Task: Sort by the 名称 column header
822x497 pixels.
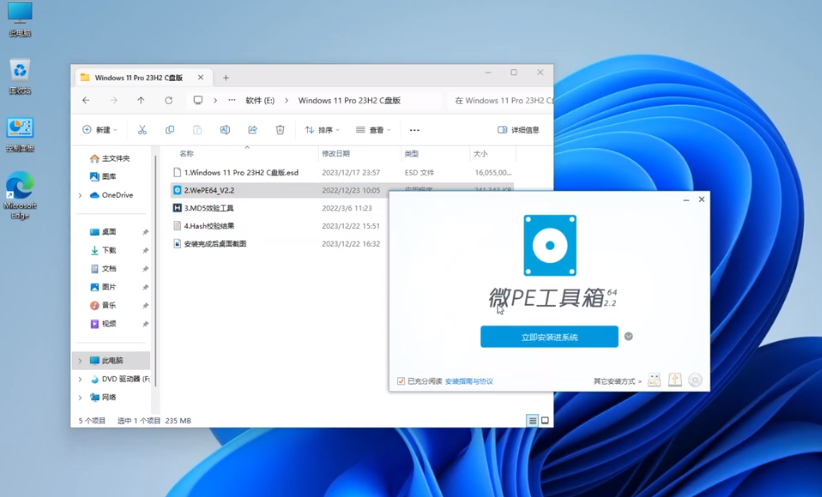Action: click(187, 154)
